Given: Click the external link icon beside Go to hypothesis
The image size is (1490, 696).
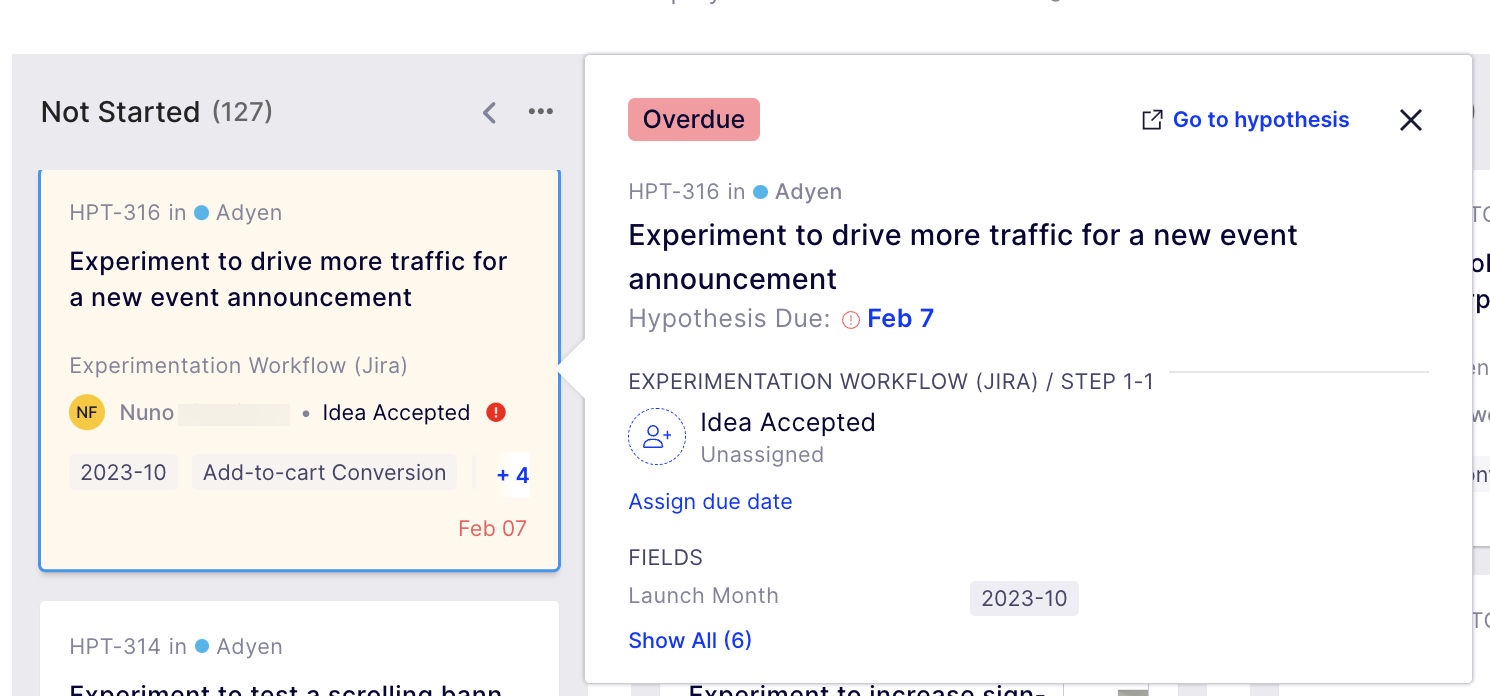Looking at the screenshot, I should tap(1152, 120).
